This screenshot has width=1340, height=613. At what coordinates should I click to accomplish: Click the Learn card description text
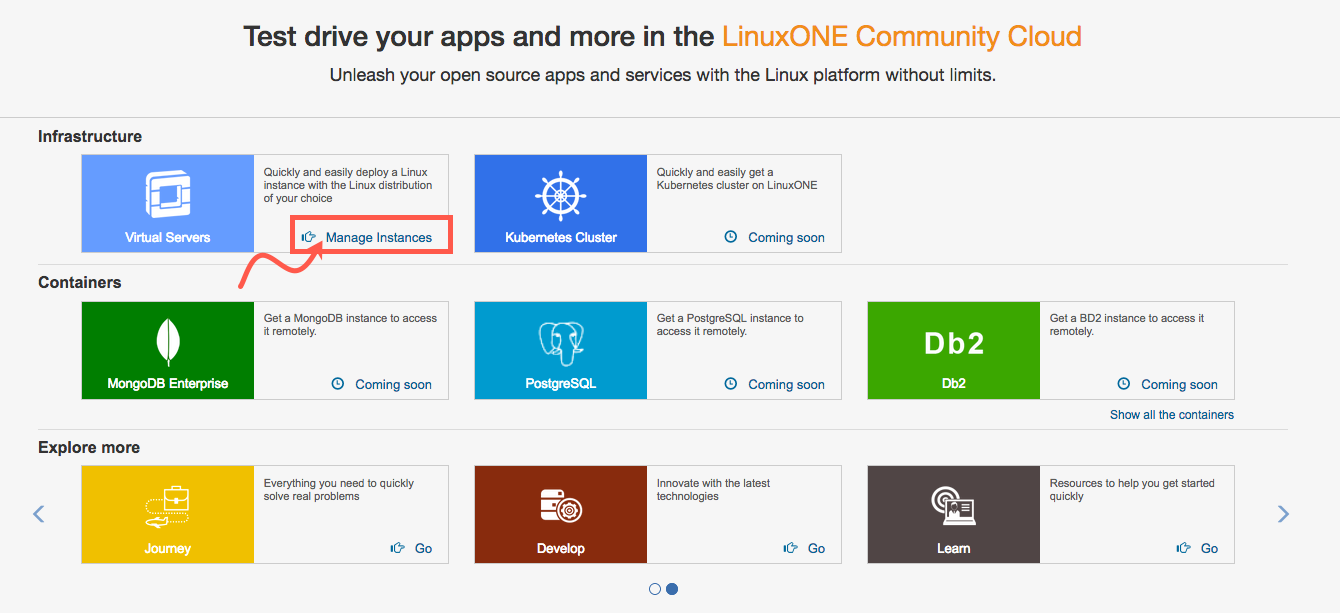(x=1132, y=490)
